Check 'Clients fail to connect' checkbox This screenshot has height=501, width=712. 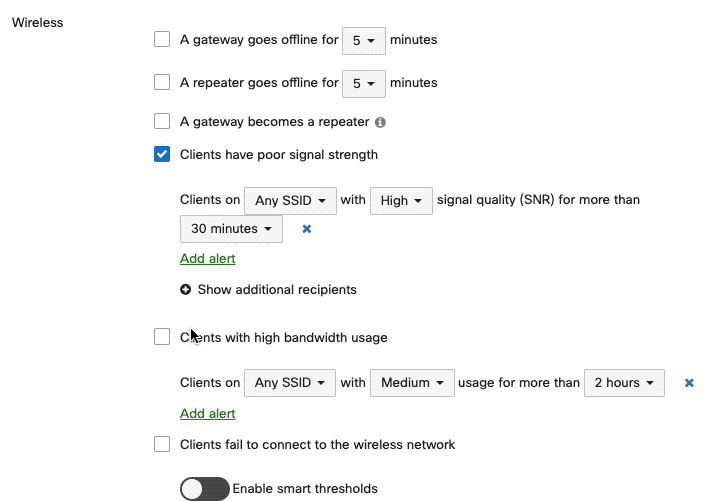162,444
